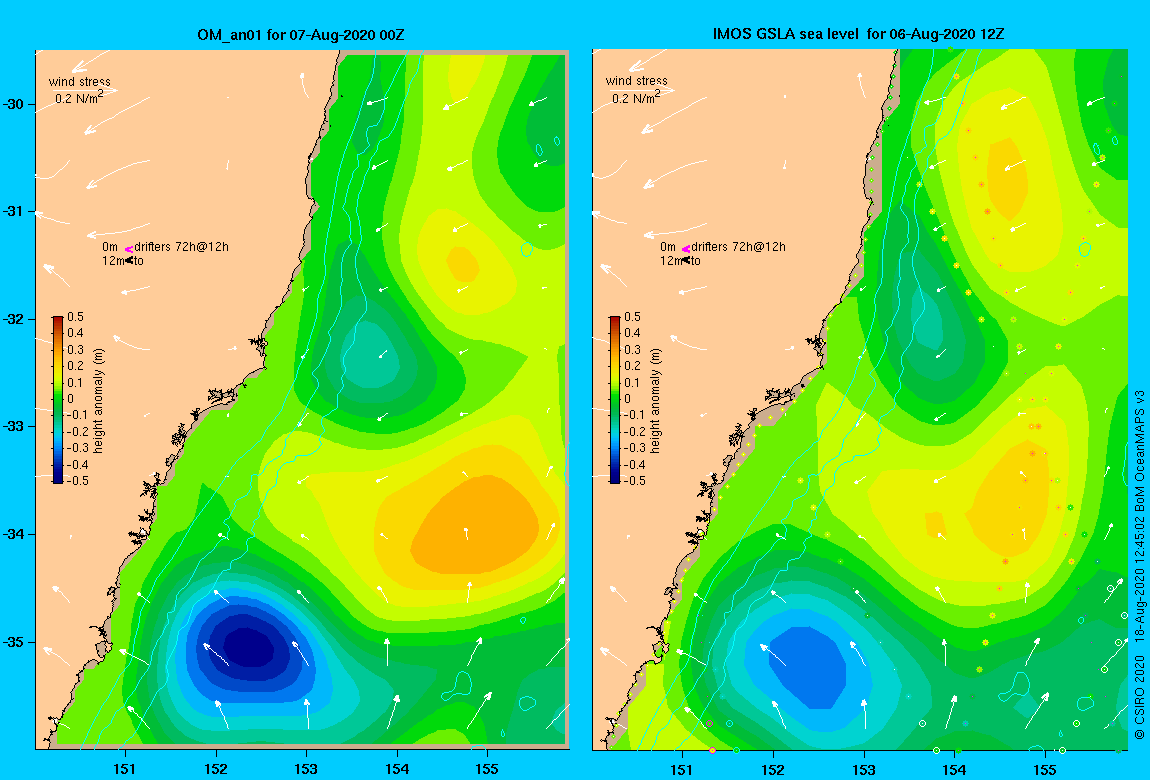Click the black 12m drifter arrow on left map
Screen dimensions: 1150x780
(129, 260)
